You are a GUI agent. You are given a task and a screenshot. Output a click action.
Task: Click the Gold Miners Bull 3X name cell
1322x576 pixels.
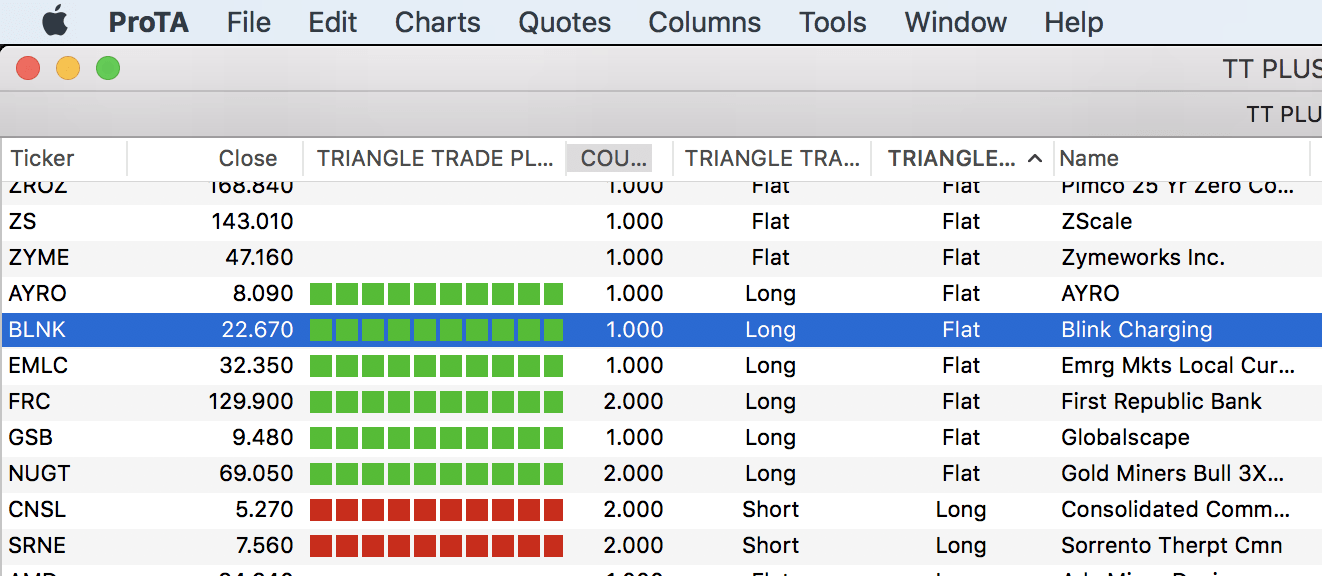point(1173,474)
